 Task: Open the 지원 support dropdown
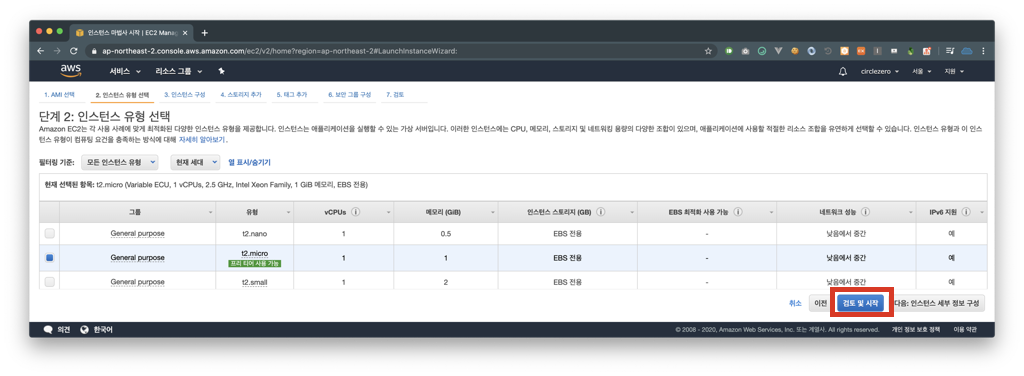[x=954, y=71]
